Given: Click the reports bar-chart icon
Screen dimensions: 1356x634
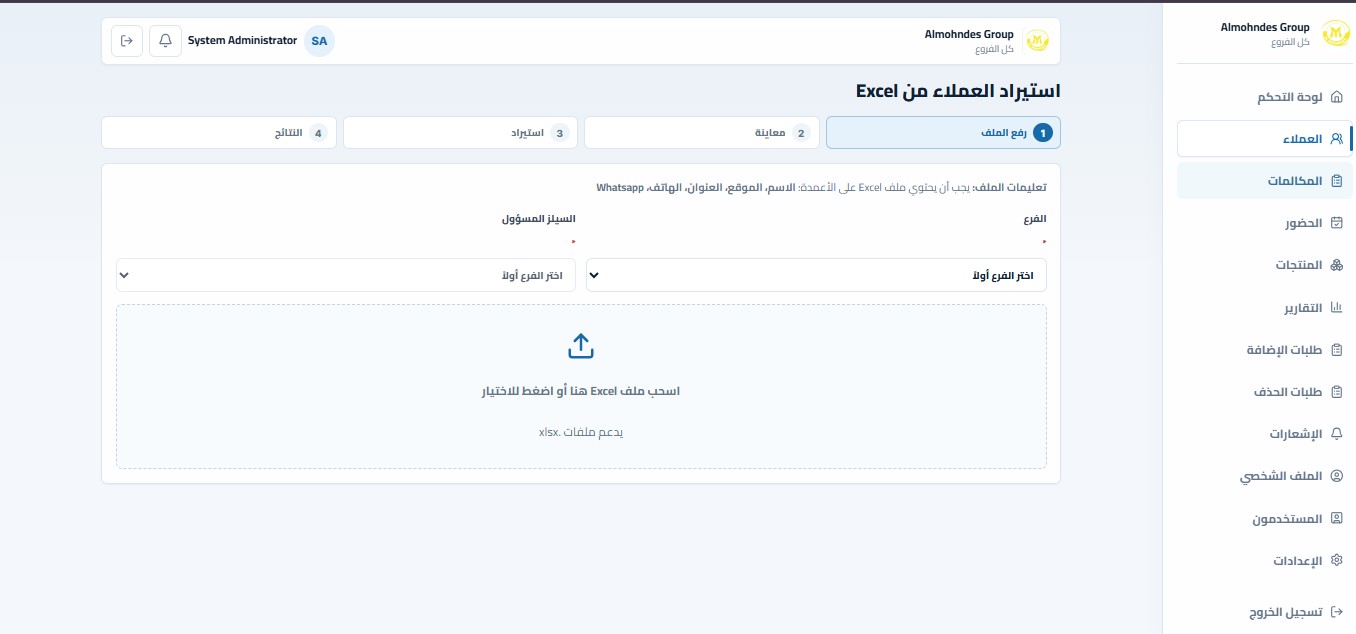Looking at the screenshot, I should pyautogui.click(x=1337, y=308).
